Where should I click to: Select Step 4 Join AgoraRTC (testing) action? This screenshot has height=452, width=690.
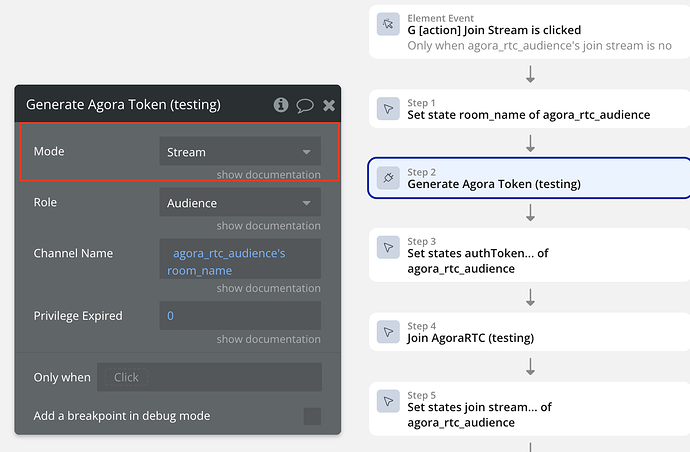coord(529,332)
